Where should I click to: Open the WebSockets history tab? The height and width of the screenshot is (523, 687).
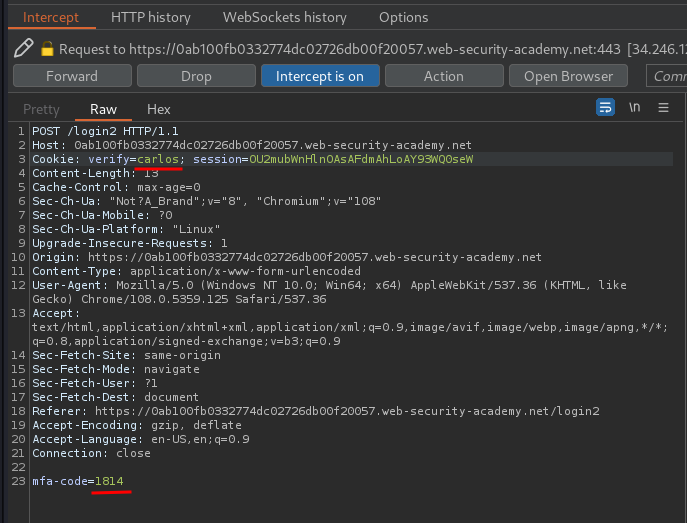pyautogui.click(x=285, y=17)
